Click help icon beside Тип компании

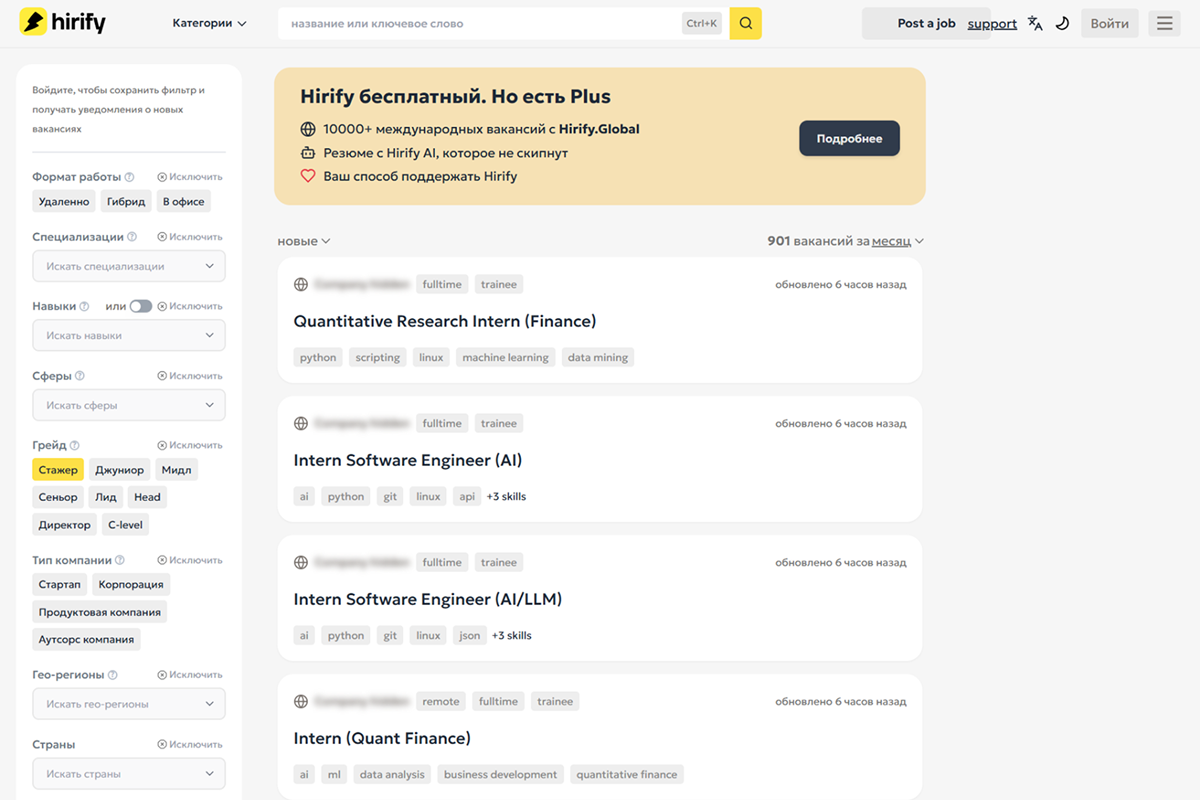click(x=120, y=560)
